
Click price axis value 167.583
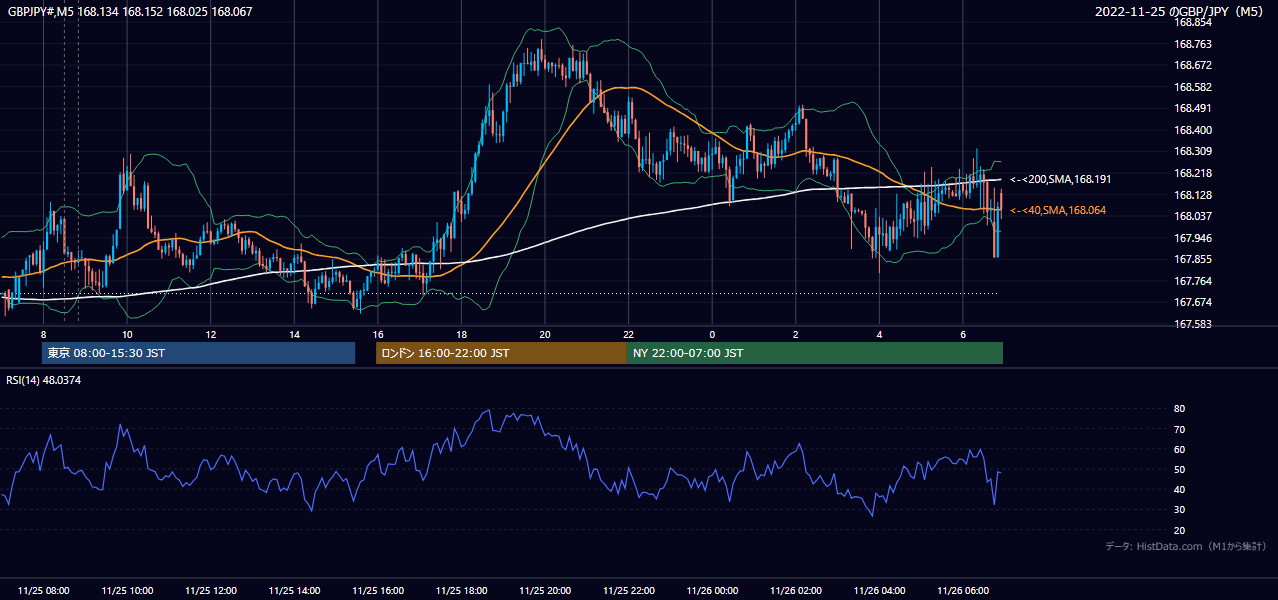(1192, 324)
